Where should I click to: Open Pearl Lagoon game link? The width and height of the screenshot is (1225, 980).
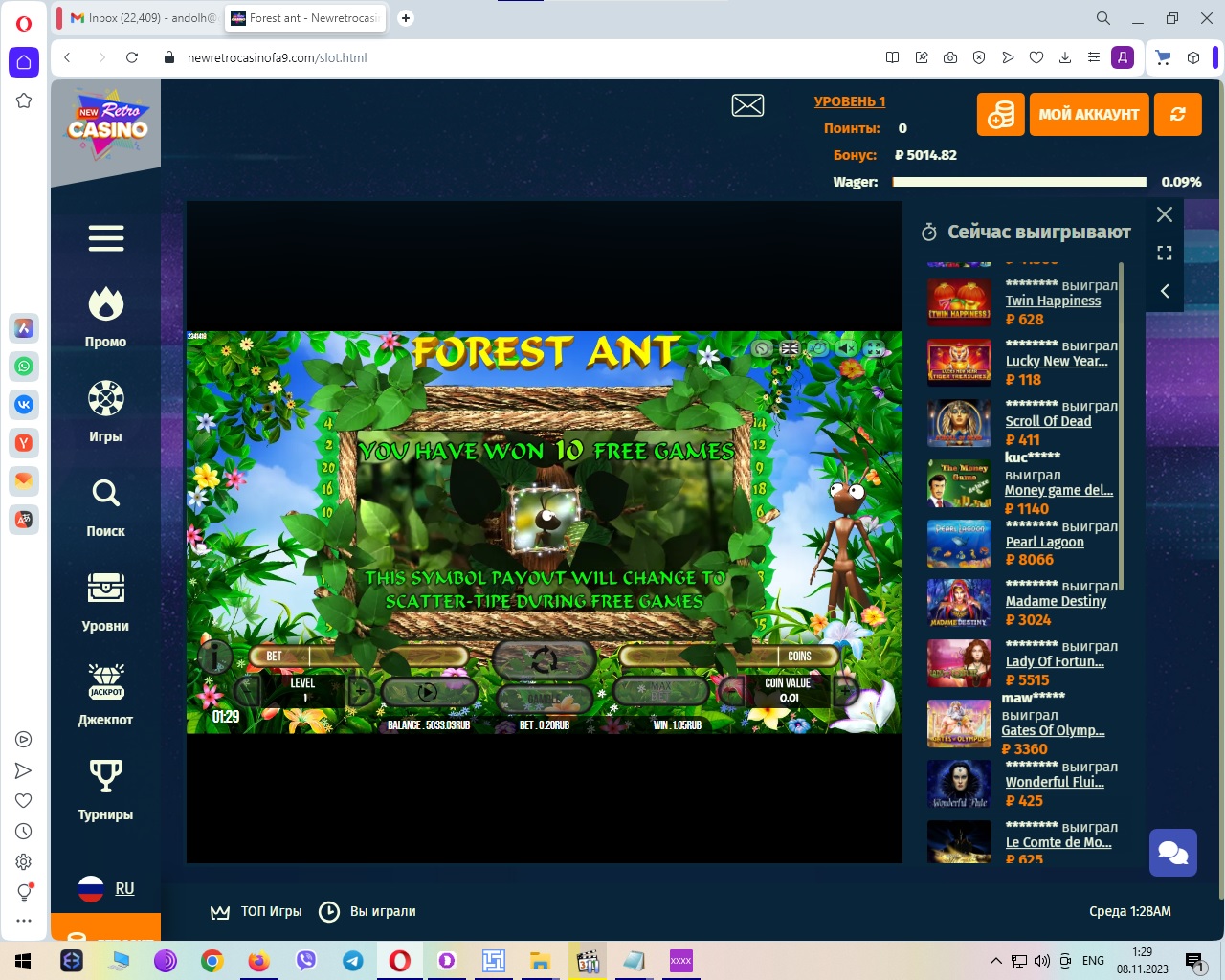[x=1044, y=542]
